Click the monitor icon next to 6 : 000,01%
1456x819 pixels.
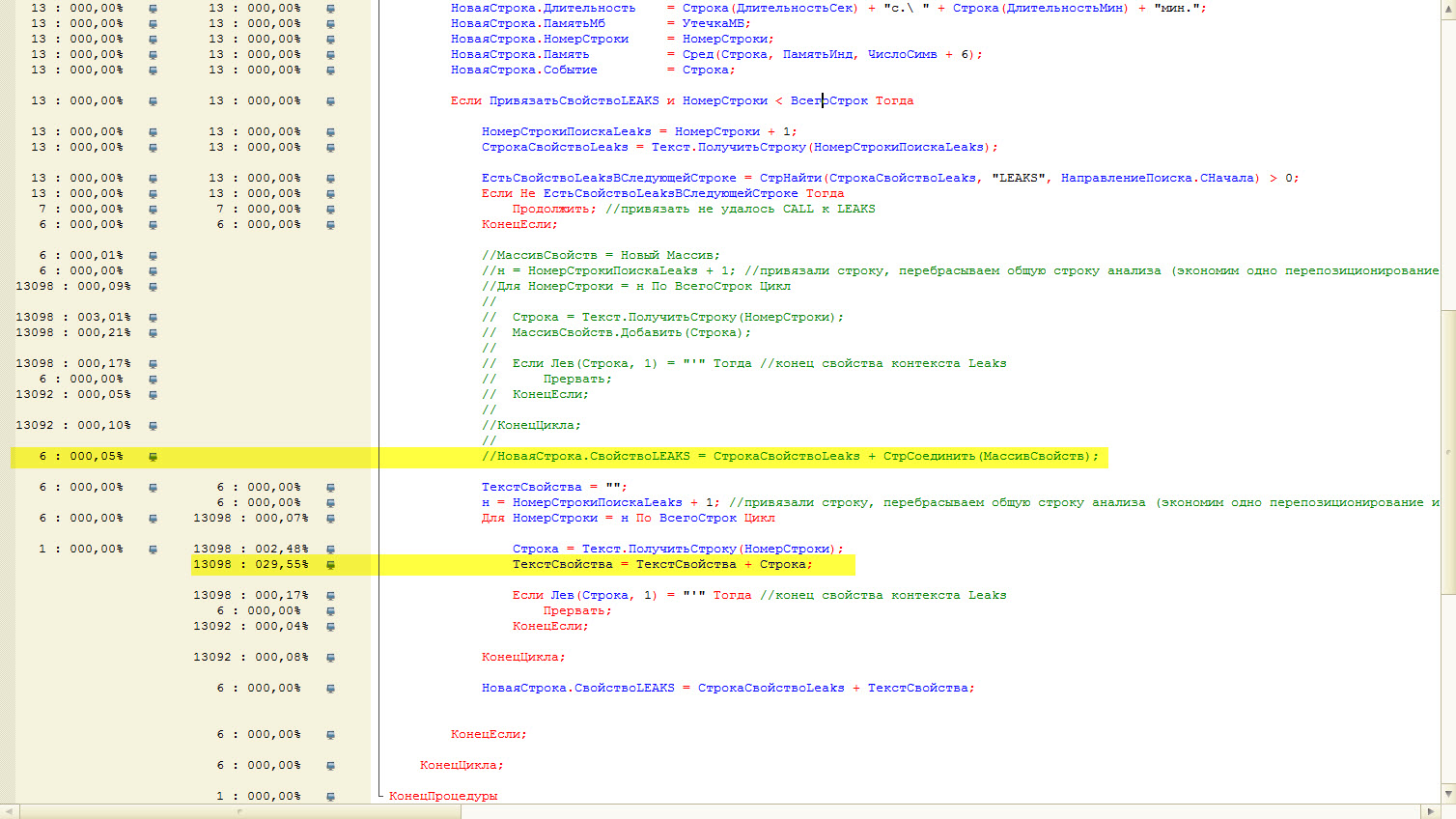pos(153,256)
